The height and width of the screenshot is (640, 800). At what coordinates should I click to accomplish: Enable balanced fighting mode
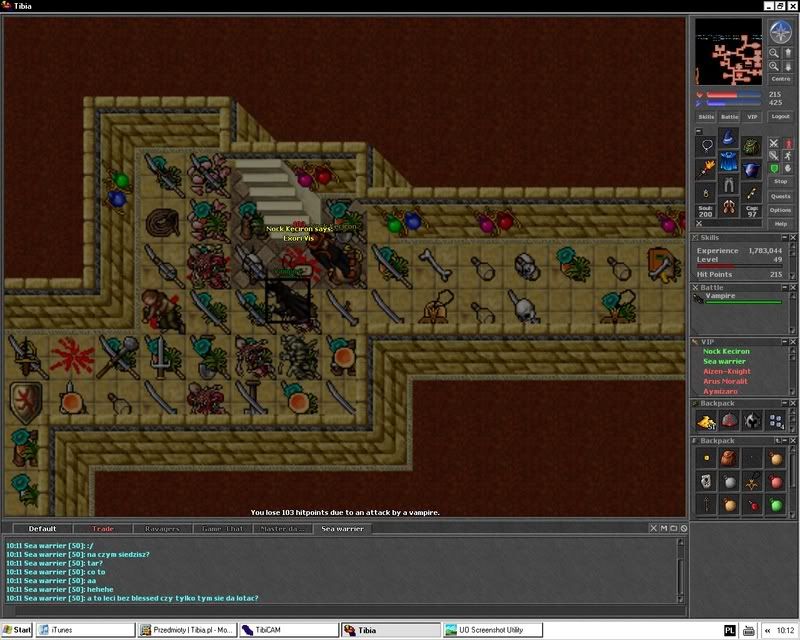774,156
